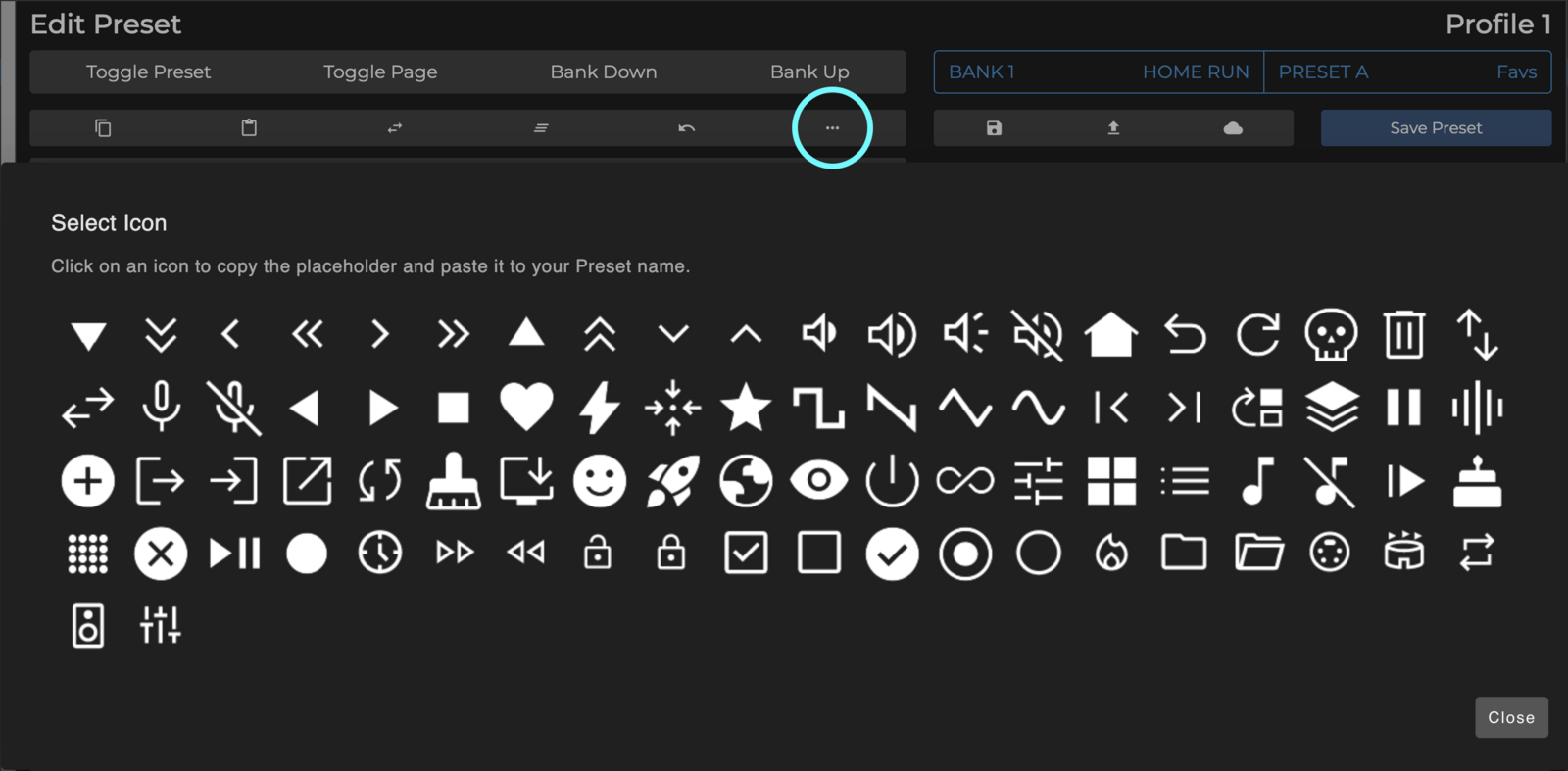Pick the speaker cabinet icon
The height and width of the screenshot is (771, 1568).
coord(88,626)
